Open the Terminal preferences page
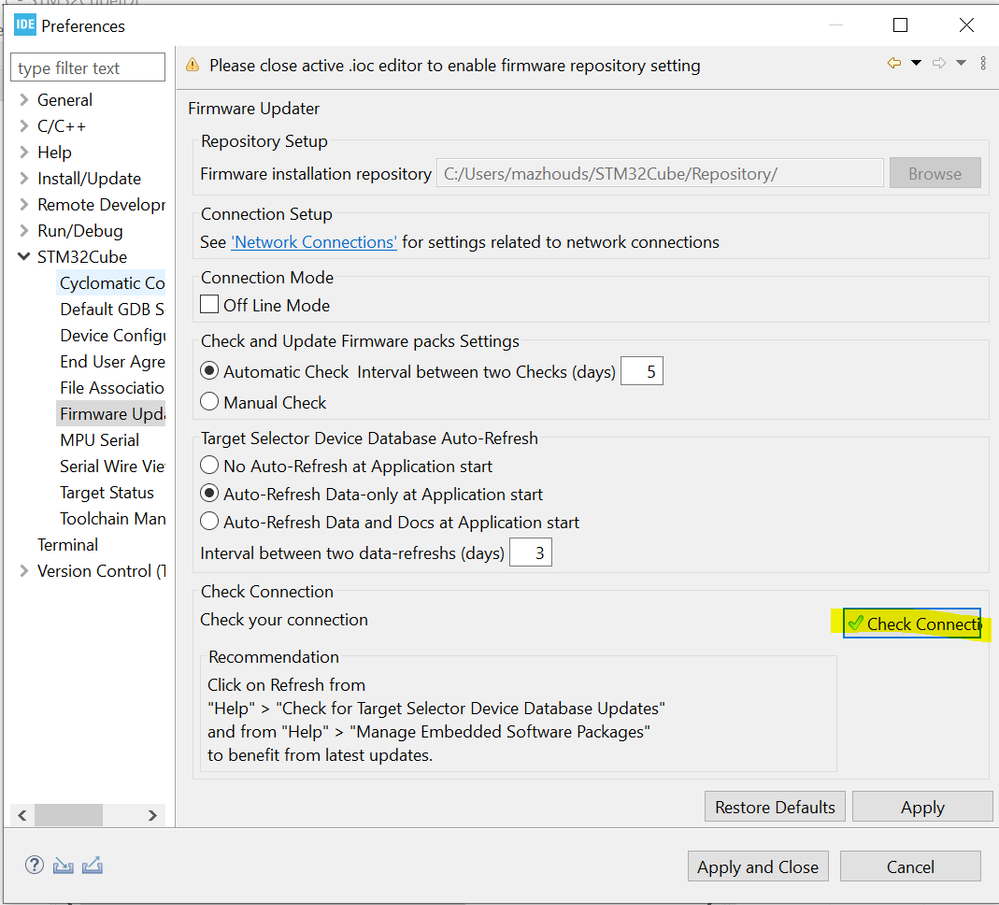999x905 pixels. pyautogui.click(x=68, y=545)
